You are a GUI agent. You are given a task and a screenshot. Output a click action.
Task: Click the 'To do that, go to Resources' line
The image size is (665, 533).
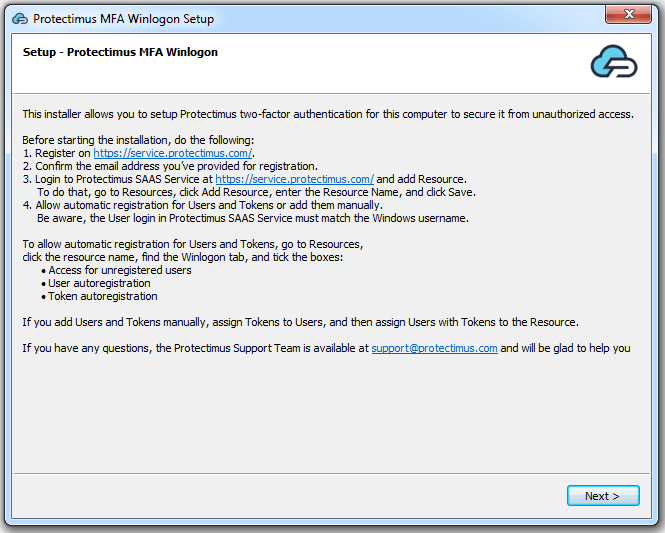pyautogui.click(x=256, y=192)
